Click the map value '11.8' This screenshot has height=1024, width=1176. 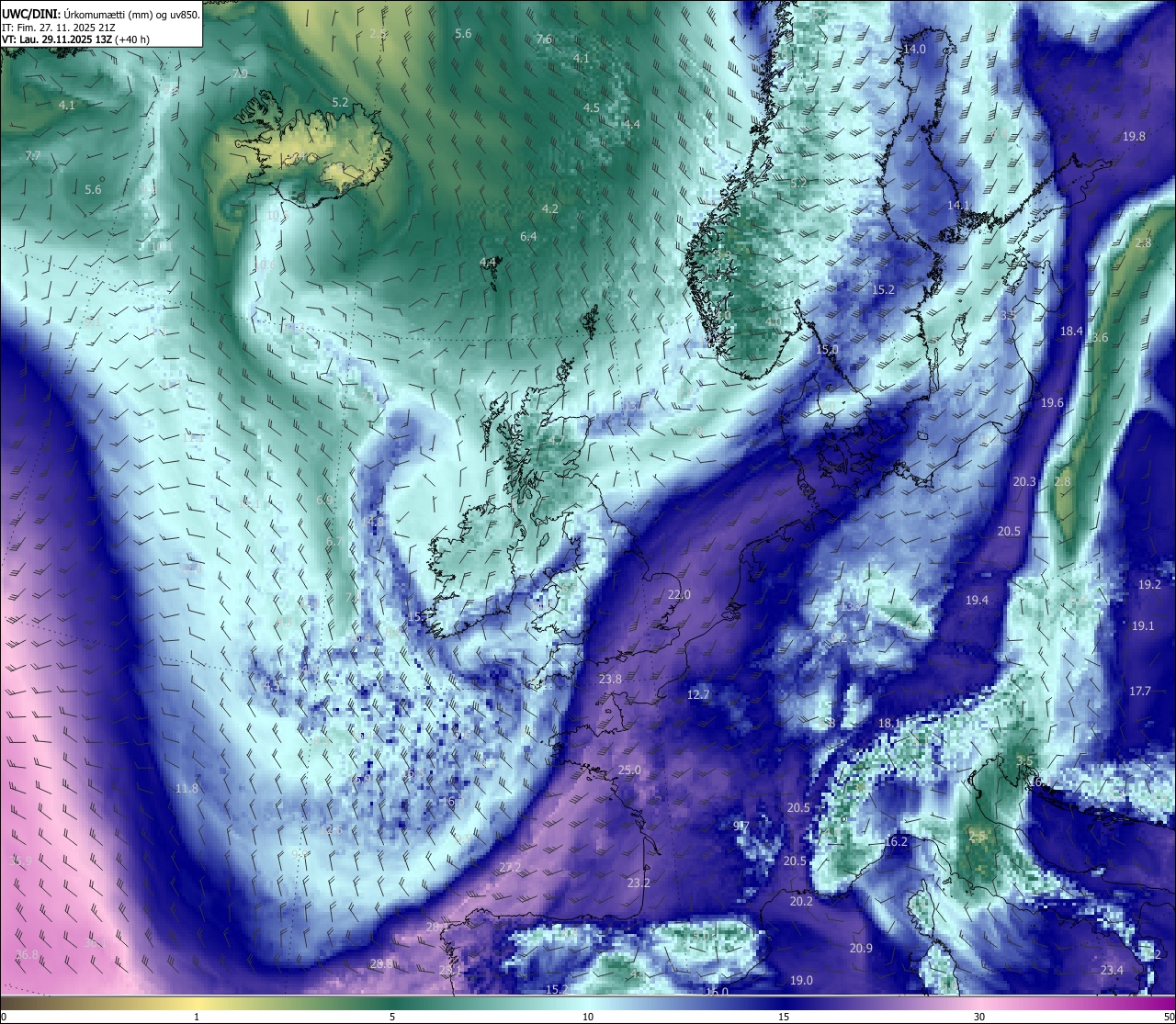pos(187,788)
